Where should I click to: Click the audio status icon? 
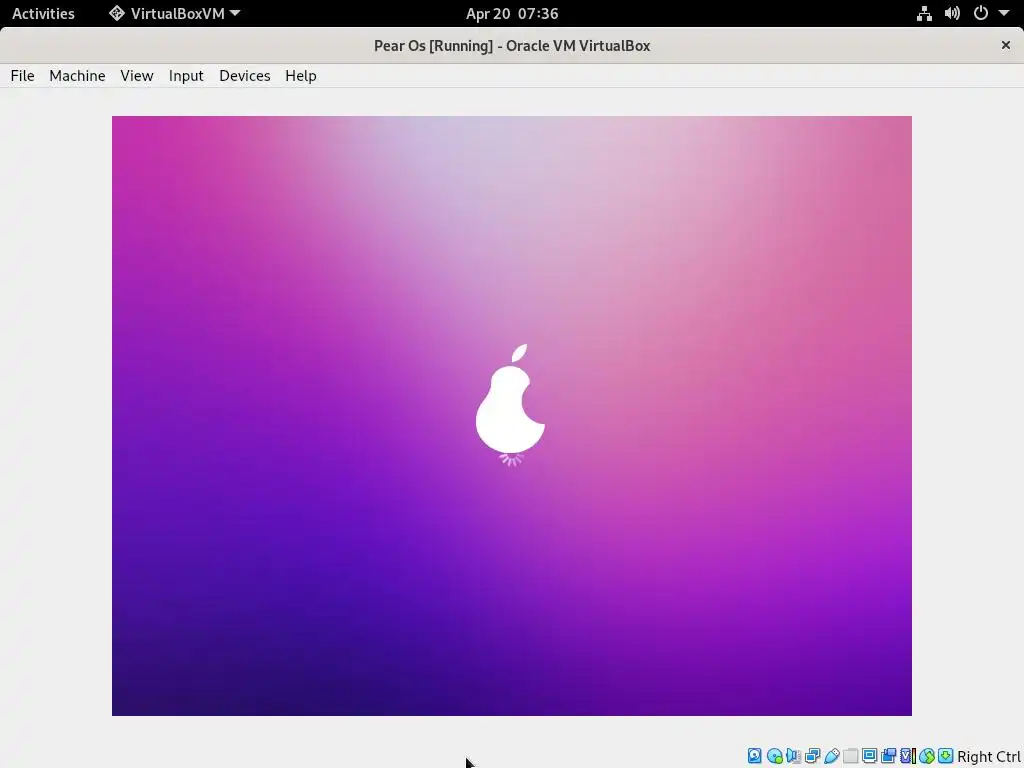793,756
